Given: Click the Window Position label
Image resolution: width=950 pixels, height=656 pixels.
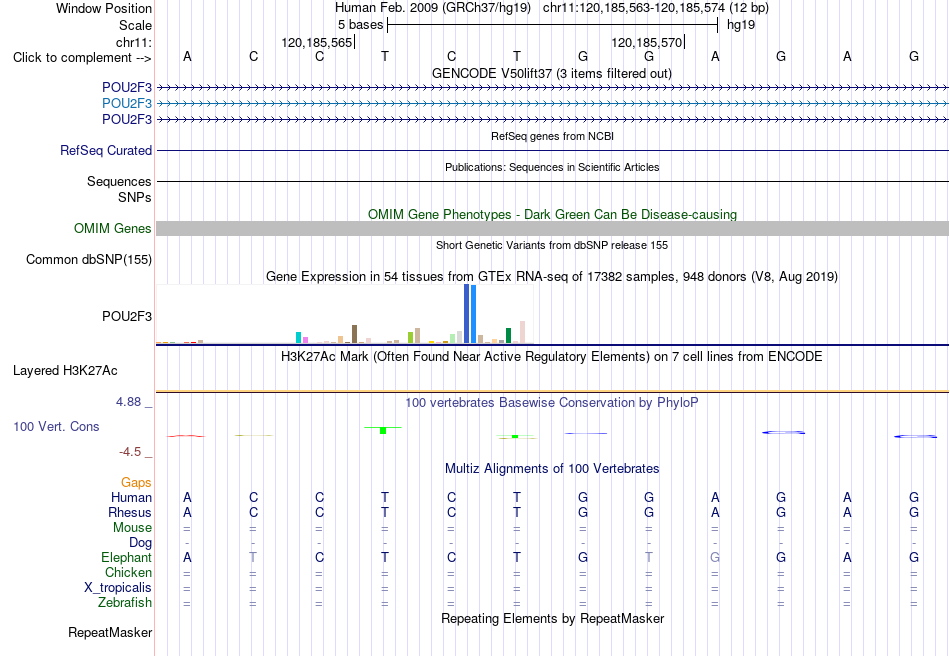Looking at the screenshot, I should point(104,8).
